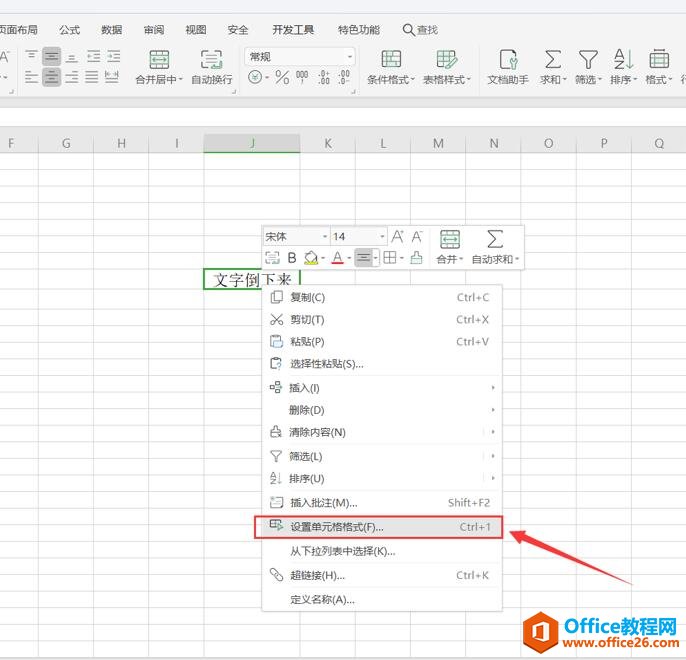The height and width of the screenshot is (660, 686).
Task: Select the middle vertical align ribbon icon
Action: [x=52, y=56]
